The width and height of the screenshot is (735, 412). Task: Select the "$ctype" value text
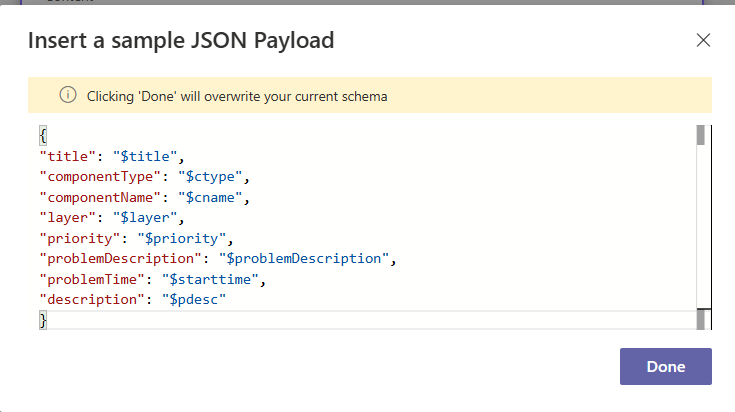(212, 177)
